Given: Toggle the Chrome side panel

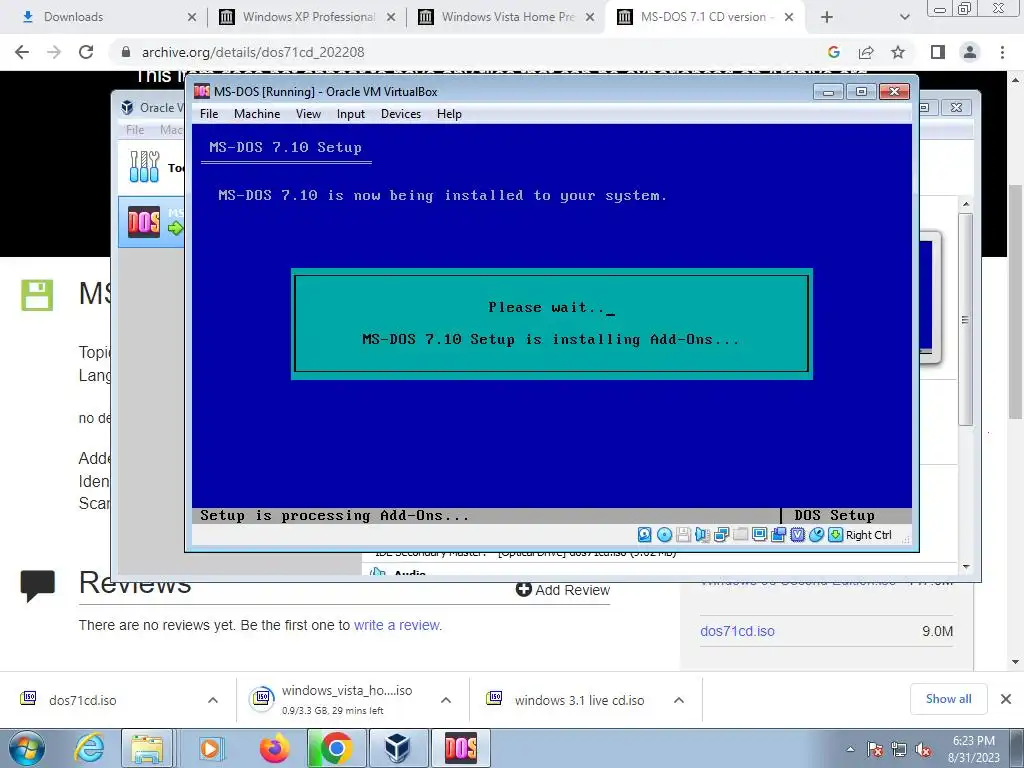Looking at the screenshot, I should [x=938, y=52].
